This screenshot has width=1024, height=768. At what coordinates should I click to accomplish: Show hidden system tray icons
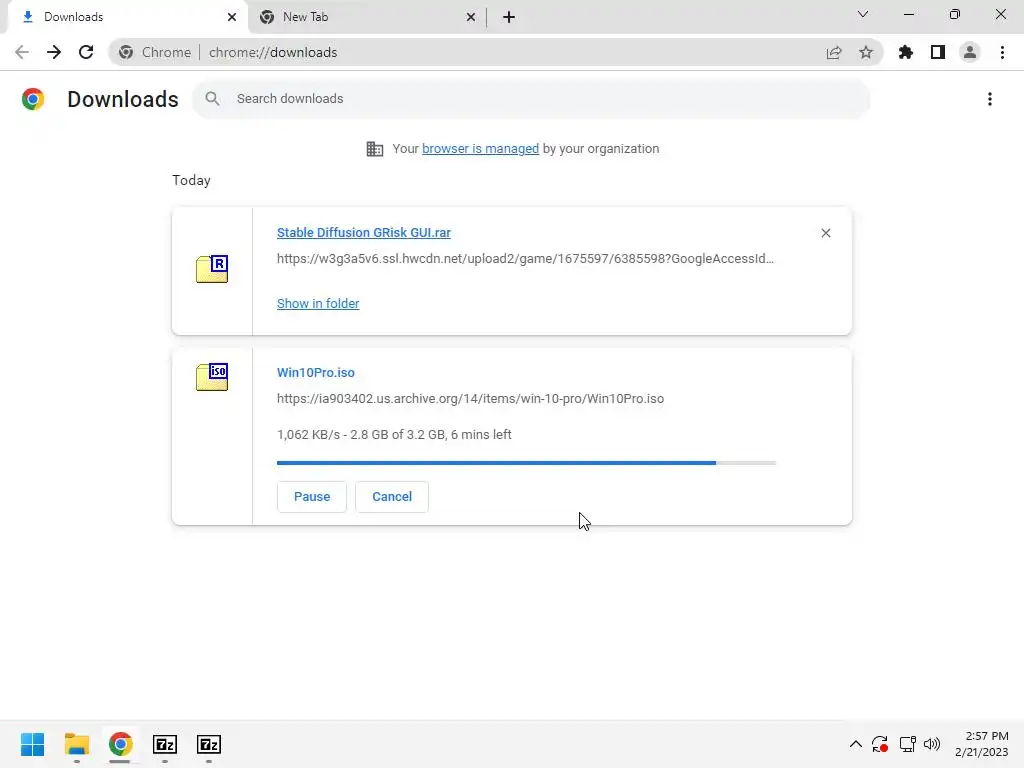coord(856,744)
